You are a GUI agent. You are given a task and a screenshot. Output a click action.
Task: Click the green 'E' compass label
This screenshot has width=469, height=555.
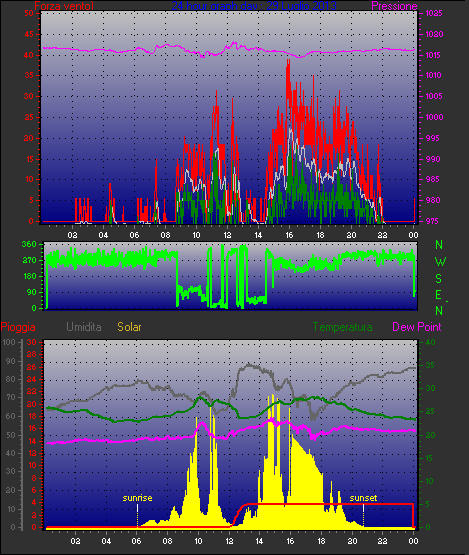coord(438,294)
